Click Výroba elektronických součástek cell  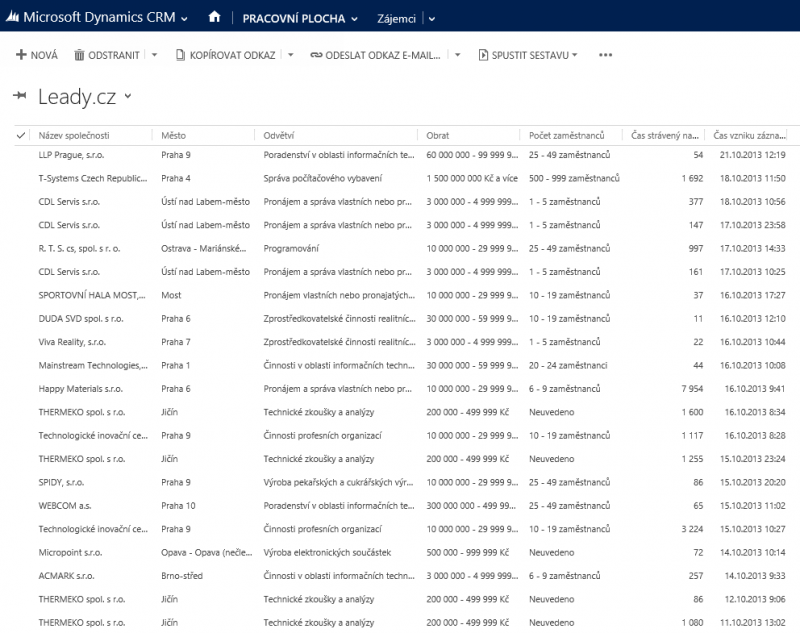coord(327,552)
